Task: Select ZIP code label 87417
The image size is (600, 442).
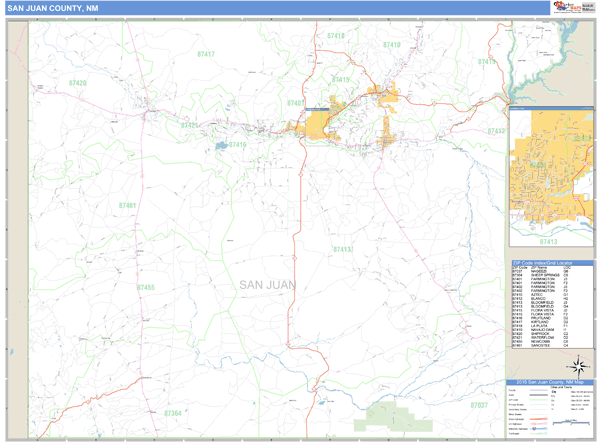Action: (x=206, y=54)
